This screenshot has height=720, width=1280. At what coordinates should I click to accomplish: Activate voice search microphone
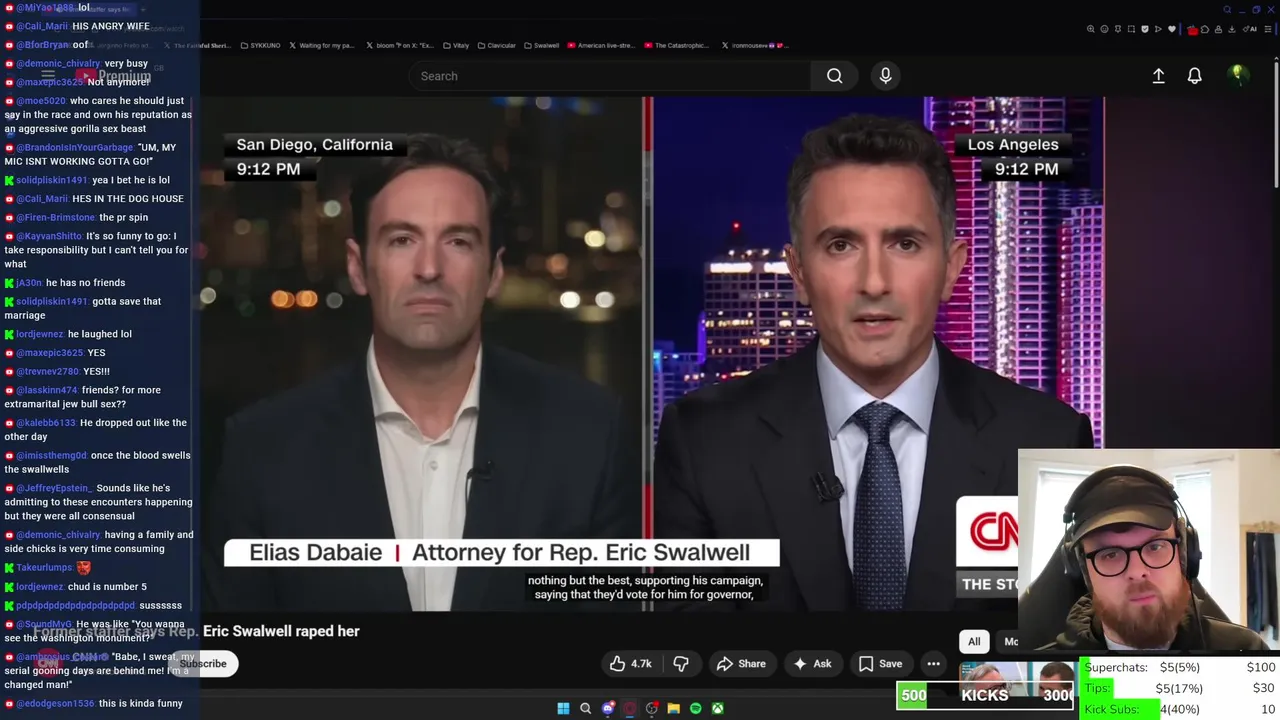(x=885, y=76)
